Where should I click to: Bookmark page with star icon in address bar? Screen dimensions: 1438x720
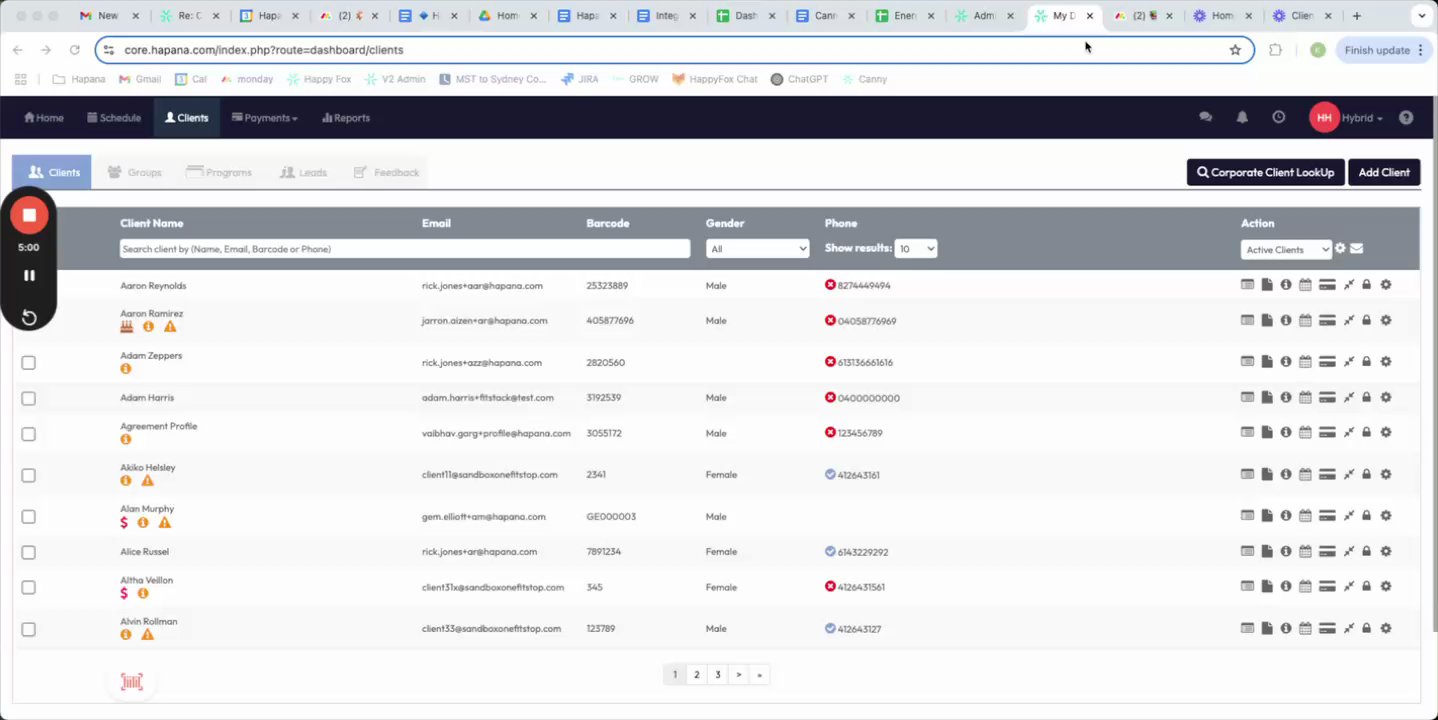1235,50
